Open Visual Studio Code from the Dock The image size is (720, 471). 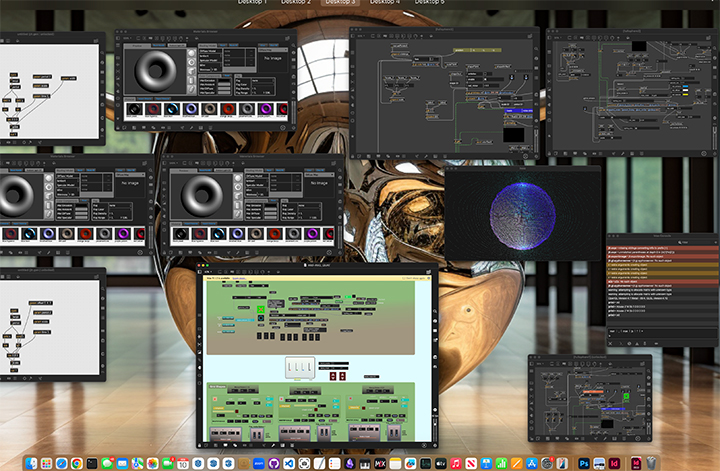290,463
